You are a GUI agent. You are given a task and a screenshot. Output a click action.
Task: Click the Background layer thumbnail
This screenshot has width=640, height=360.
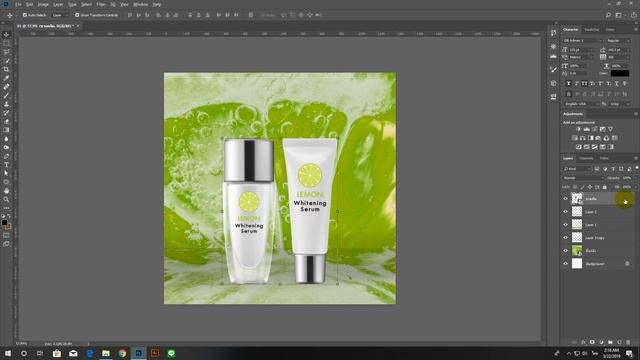point(577,264)
